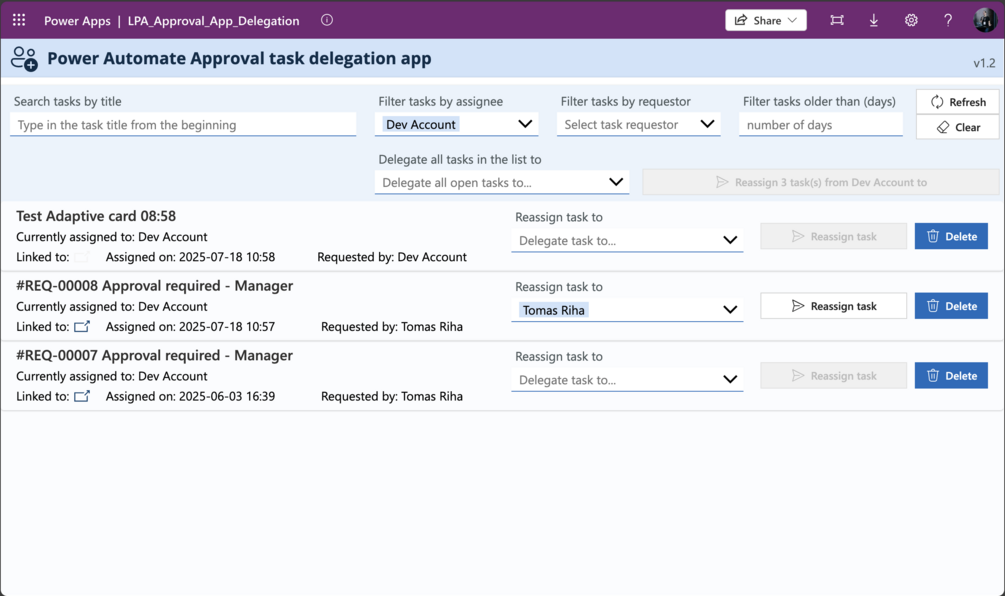
Task: Expand Reassign dropdown for Test Adaptive card
Action: [x=730, y=240]
